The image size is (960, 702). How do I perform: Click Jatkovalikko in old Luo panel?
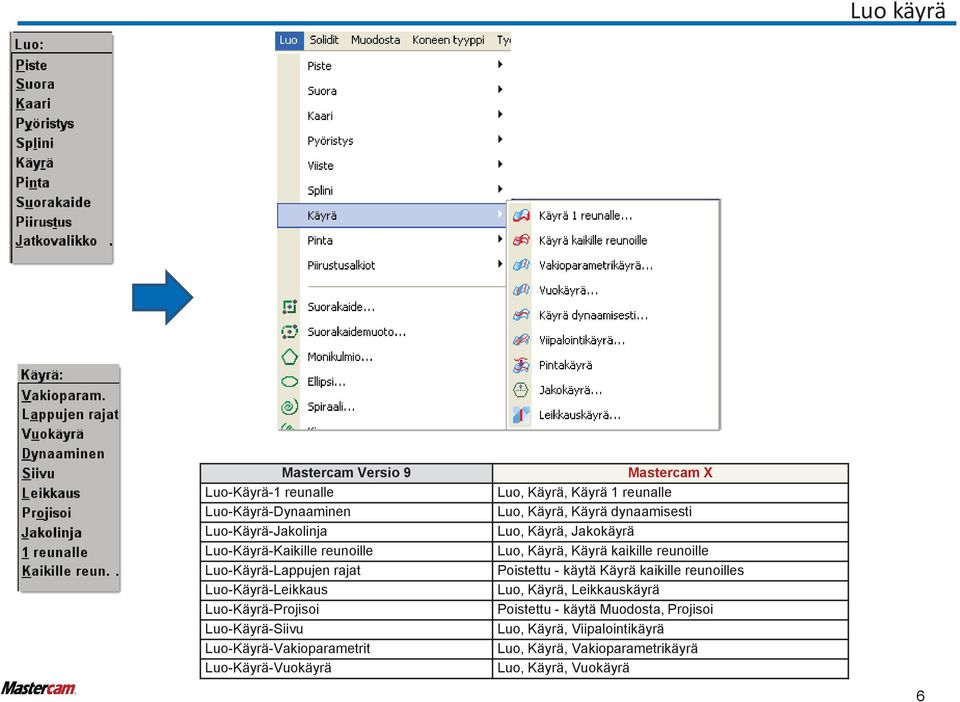pos(56,241)
